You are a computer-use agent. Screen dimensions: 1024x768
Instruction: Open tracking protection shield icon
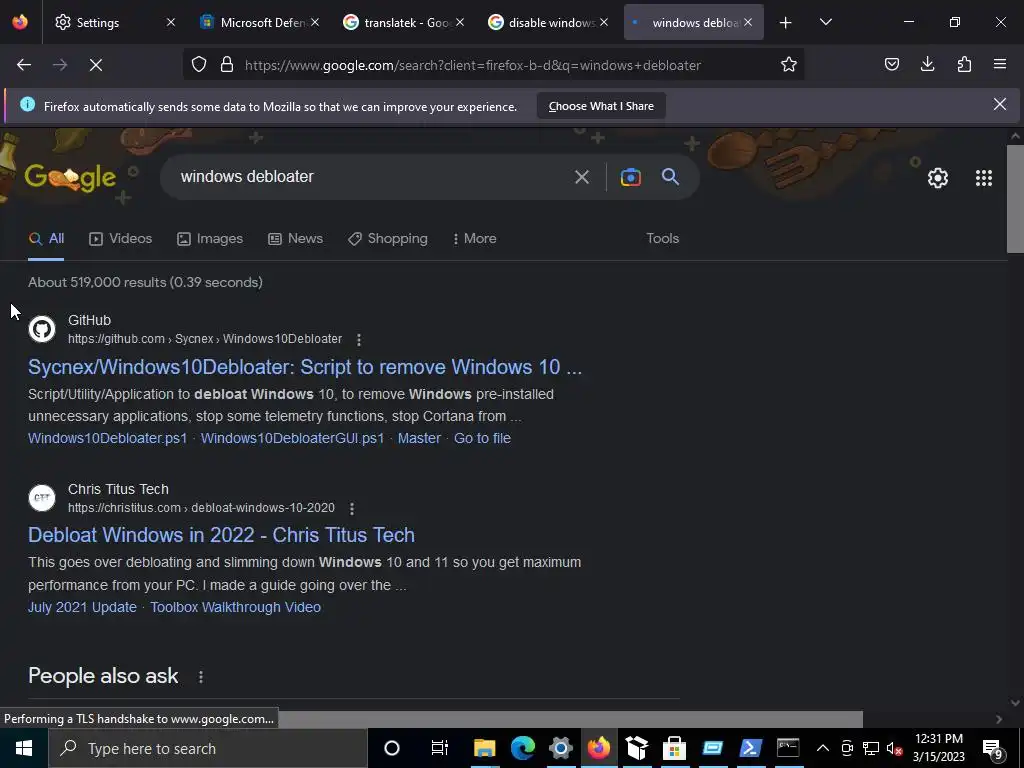pos(199,64)
